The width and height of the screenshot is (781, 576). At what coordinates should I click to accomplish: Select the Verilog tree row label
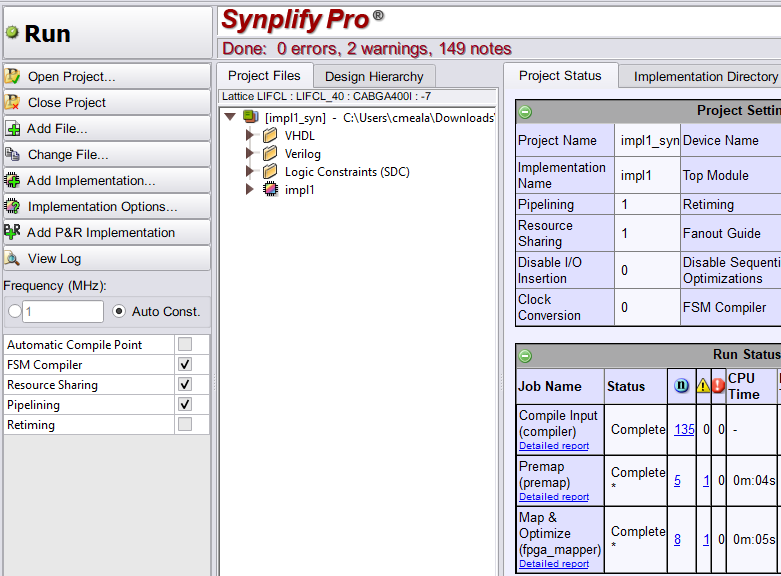303,154
